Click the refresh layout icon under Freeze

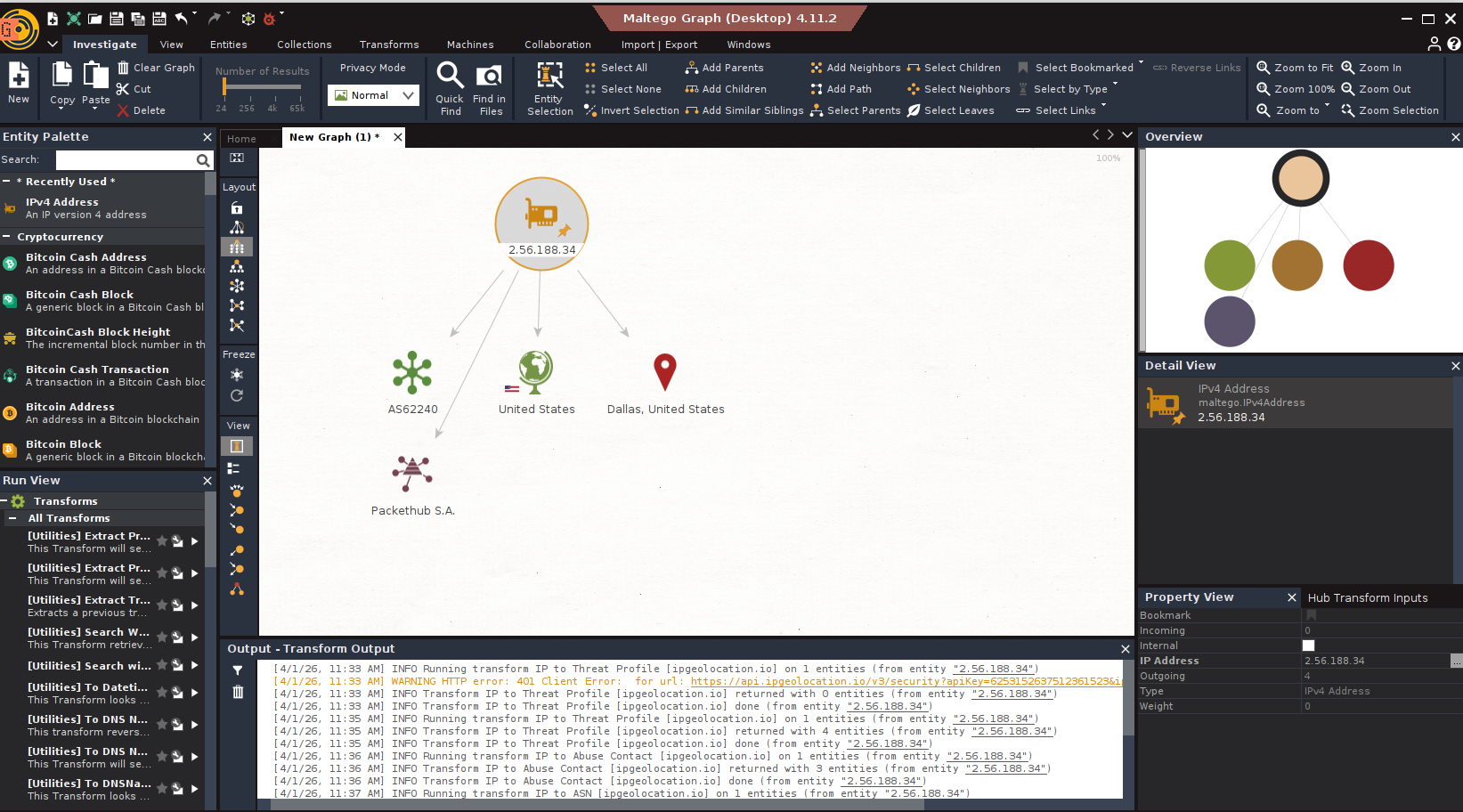coord(237,396)
